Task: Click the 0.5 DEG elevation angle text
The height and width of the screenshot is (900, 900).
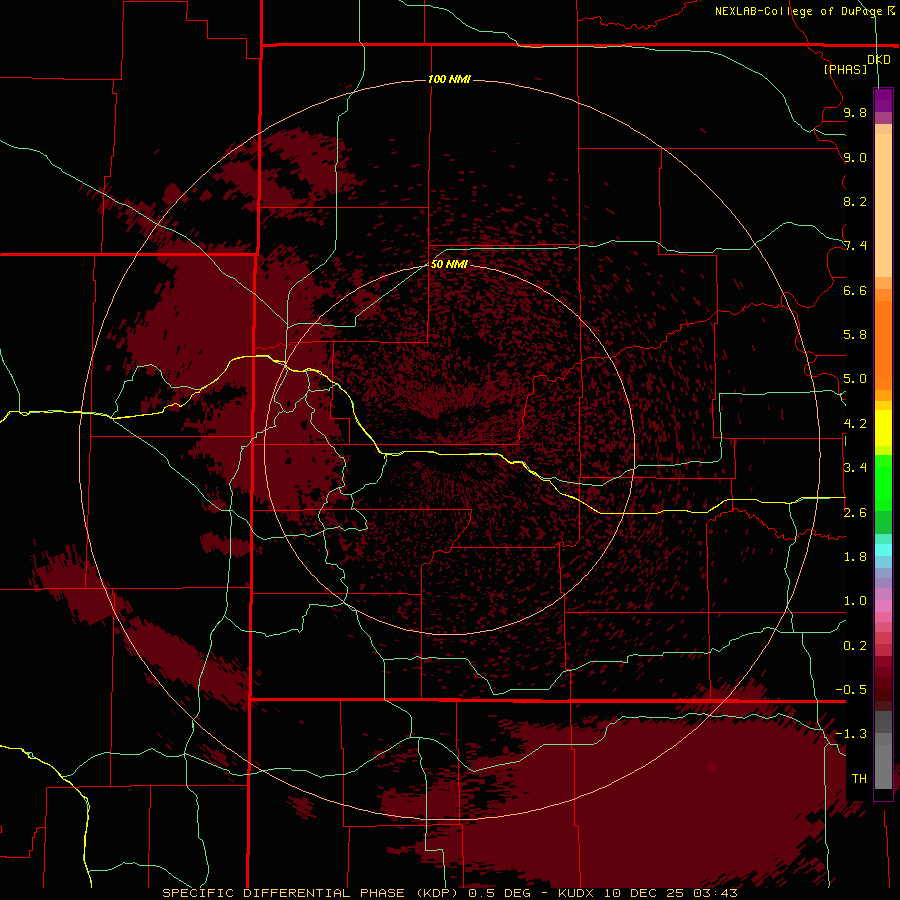Action: (x=499, y=893)
